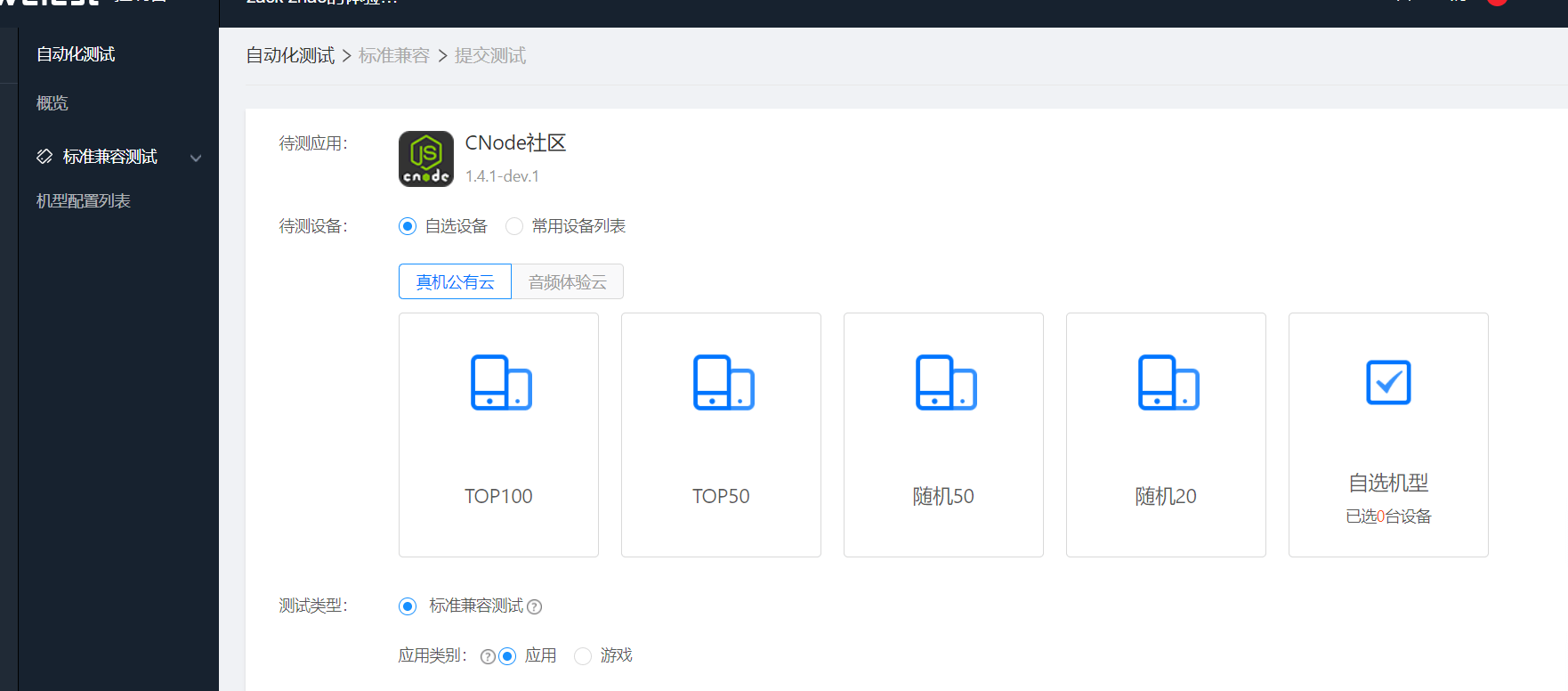Viewport: 1568px width, 691px height.
Task: Click the device icon in the TOP100 card
Action: 501,382
